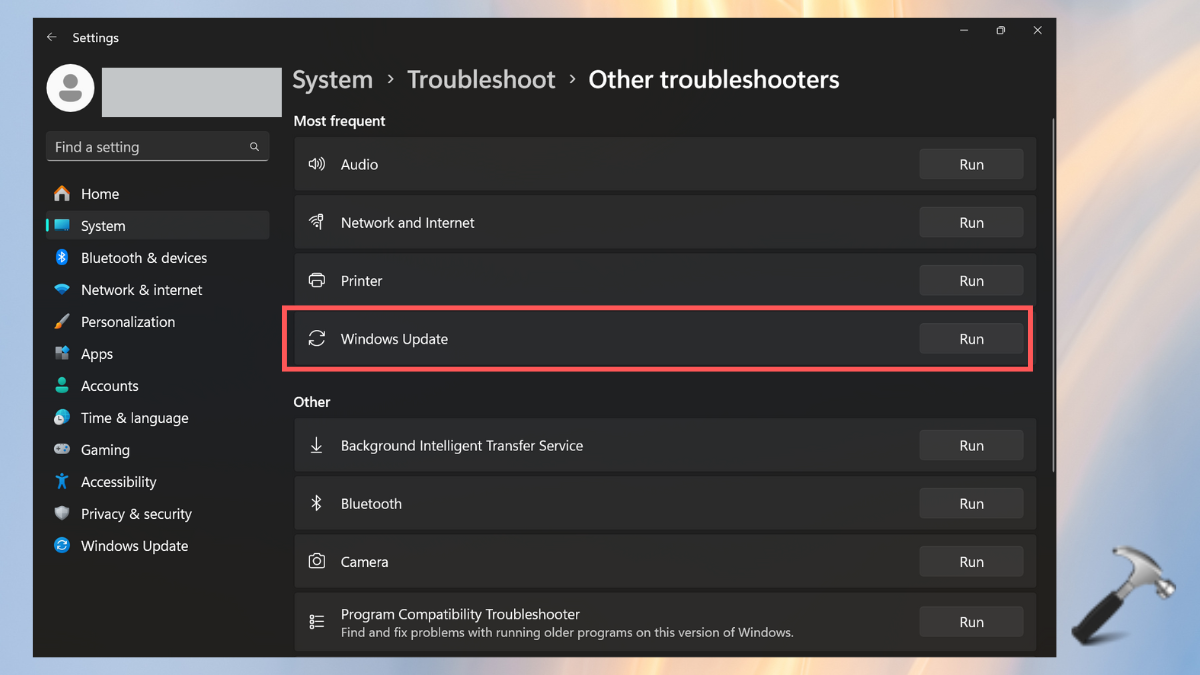Click the Personalization paintbrush icon
The image size is (1200, 675).
[x=62, y=322]
